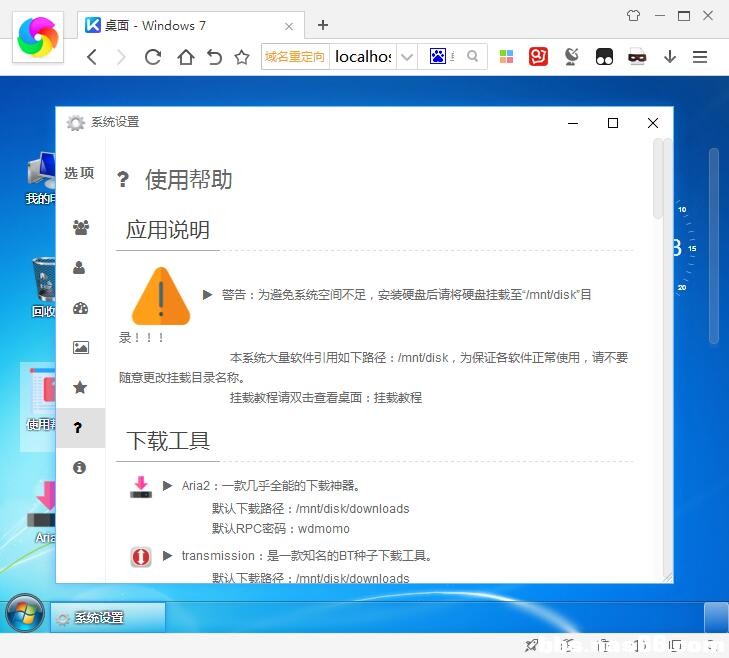
Task: Click the 挂载教程请双击查看桌面 text line
Action: click(x=326, y=397)
